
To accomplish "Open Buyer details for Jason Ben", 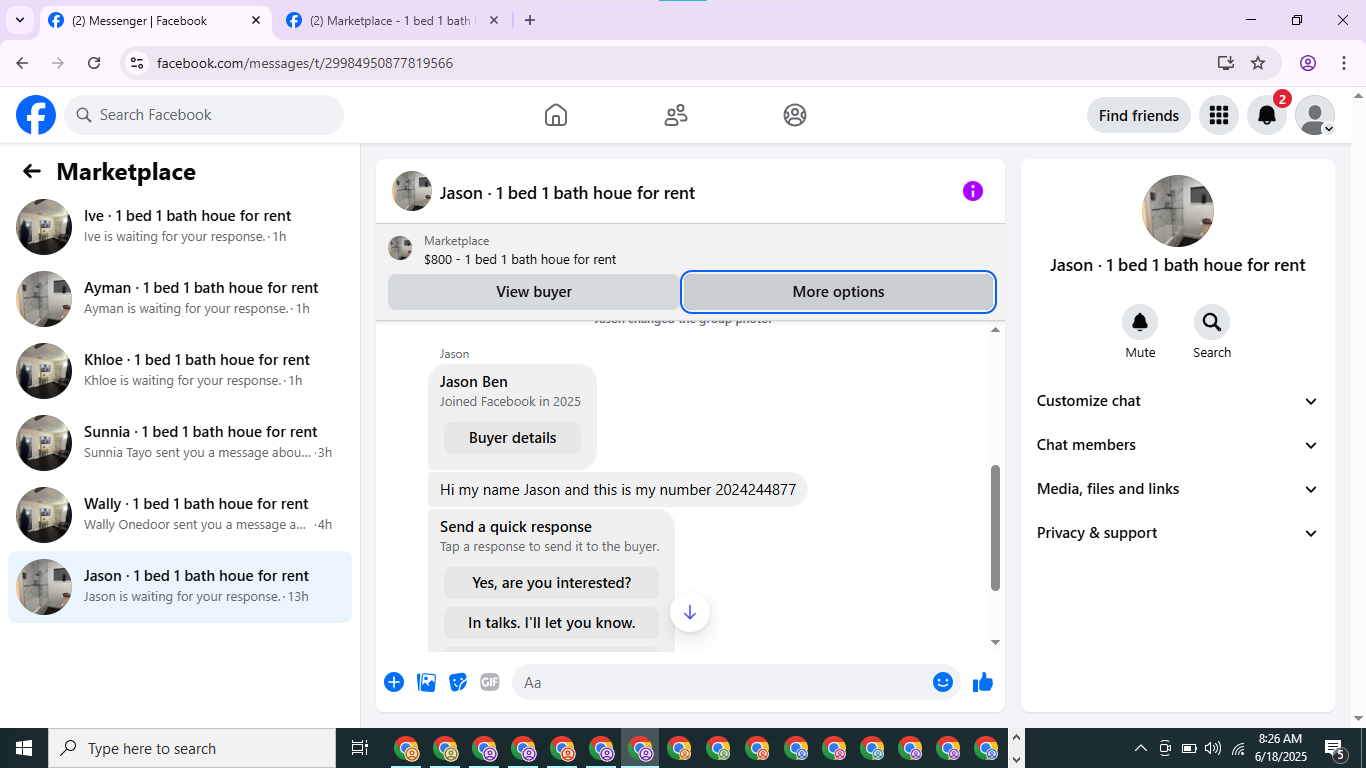I will 512,438.
